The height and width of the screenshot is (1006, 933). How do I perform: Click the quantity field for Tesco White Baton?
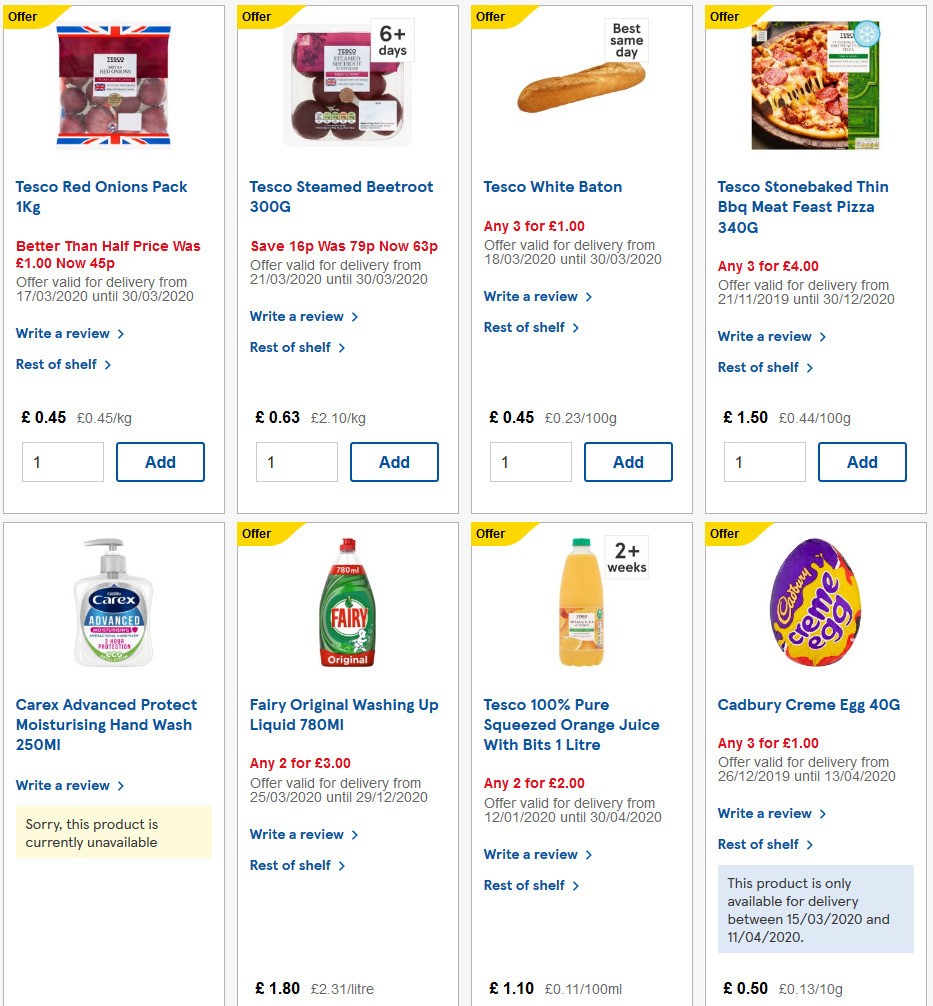point(530,462)
